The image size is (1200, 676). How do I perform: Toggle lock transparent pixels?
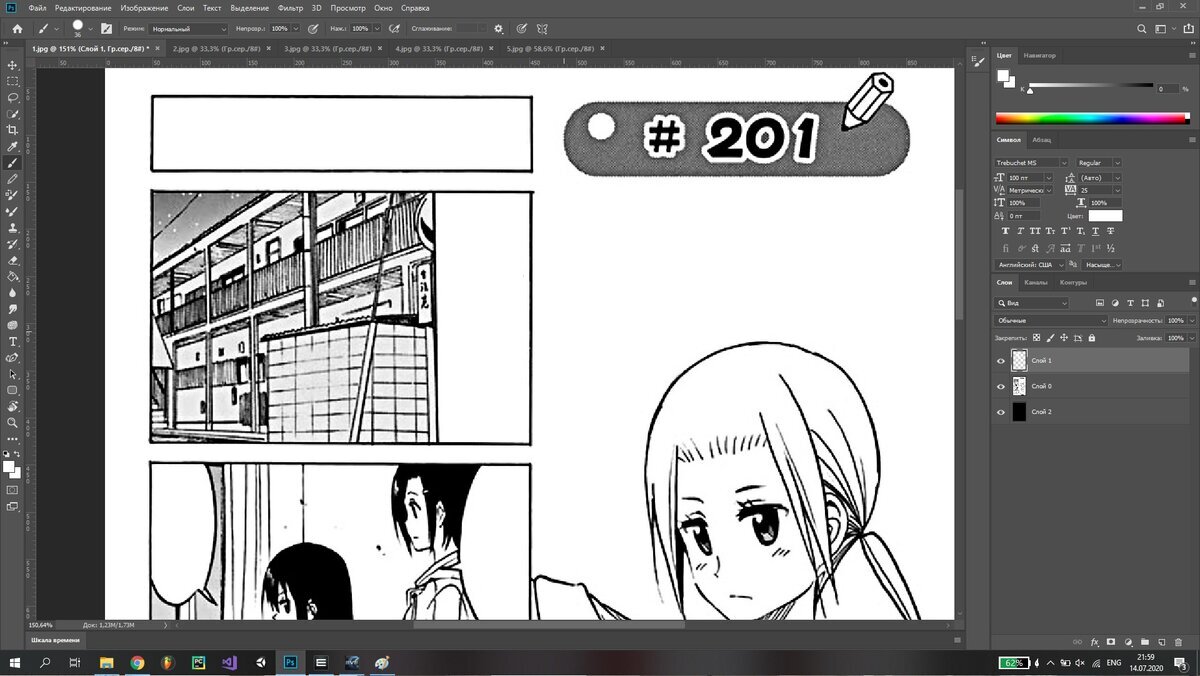point(1037,338)
